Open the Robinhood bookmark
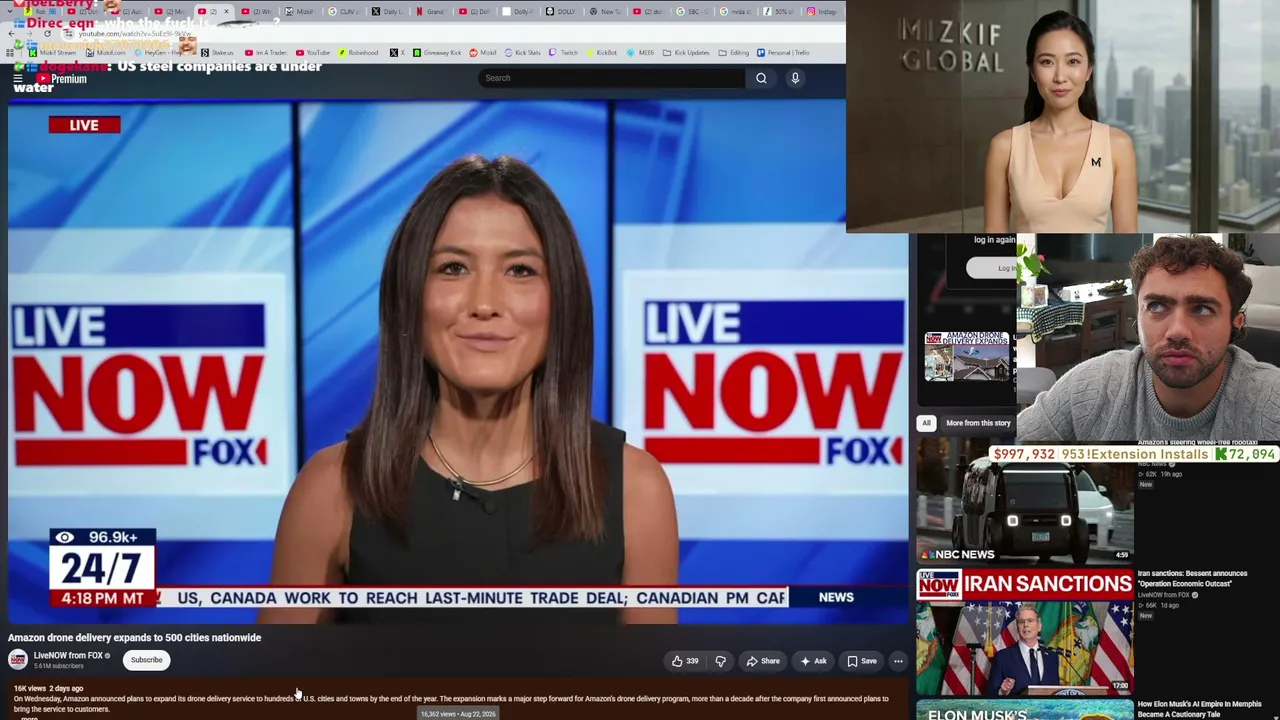The width and height of the screenshot is (1280, 720). click(358, 53)
